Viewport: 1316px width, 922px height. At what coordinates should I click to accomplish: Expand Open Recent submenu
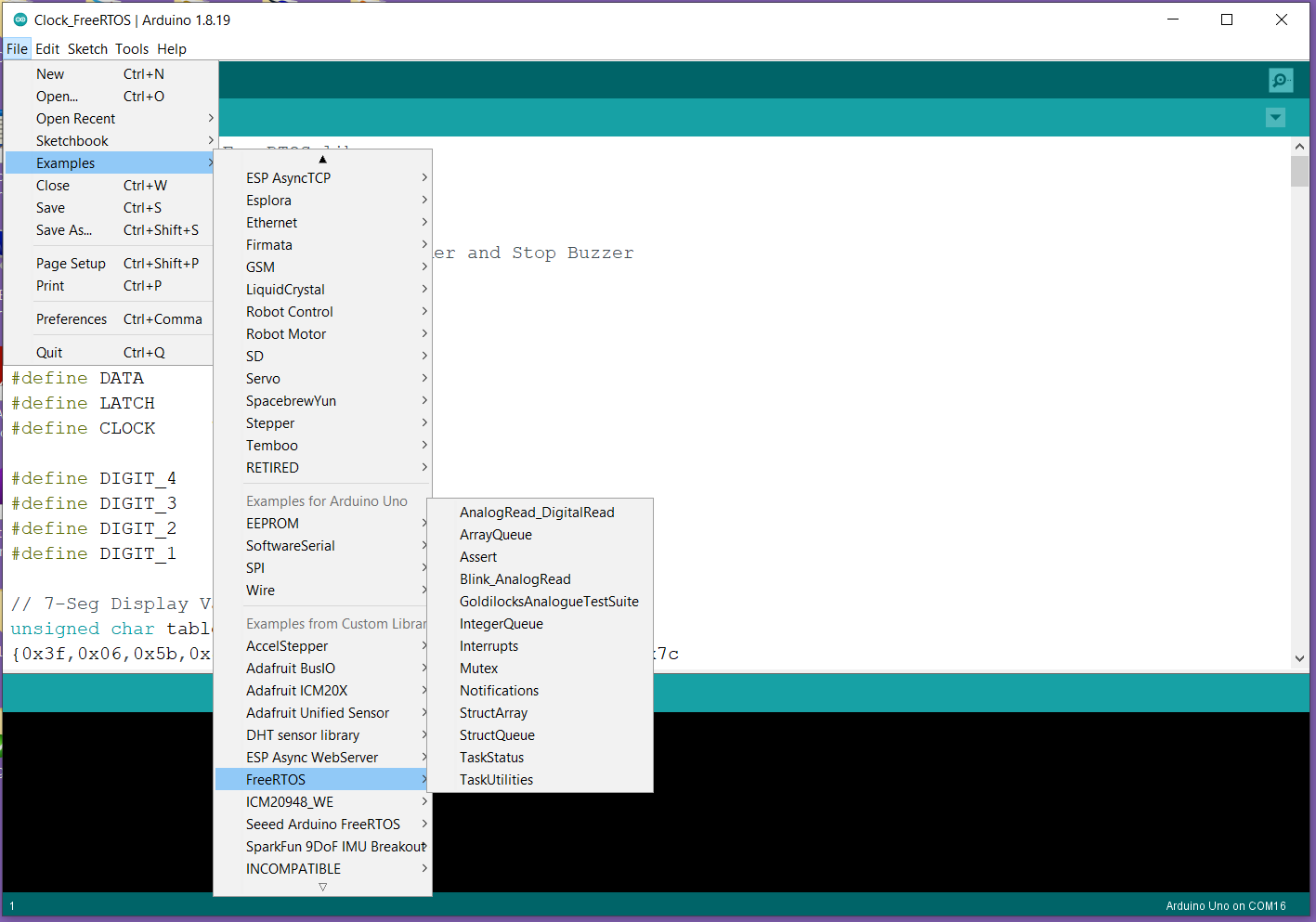tap(111, 119)
